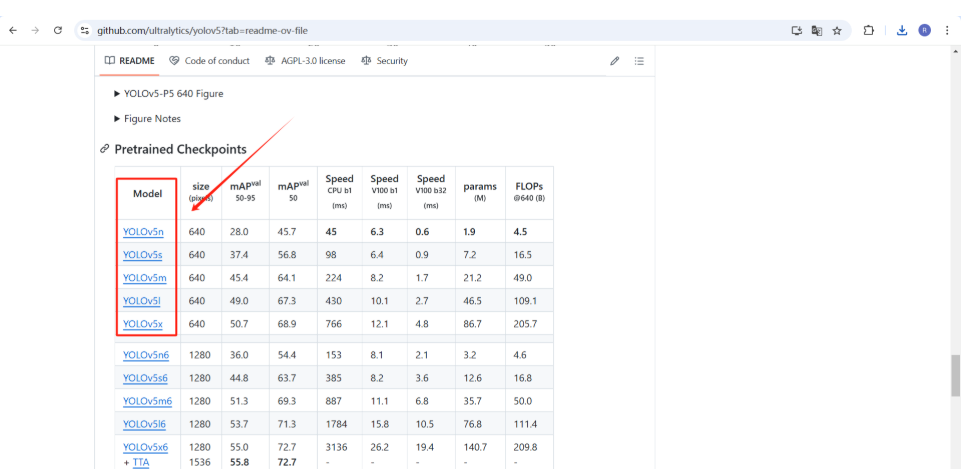This screenshot has width=965, height=469.
Task: Click the Speed CPU b1 column header
Action: pos(340,191)
